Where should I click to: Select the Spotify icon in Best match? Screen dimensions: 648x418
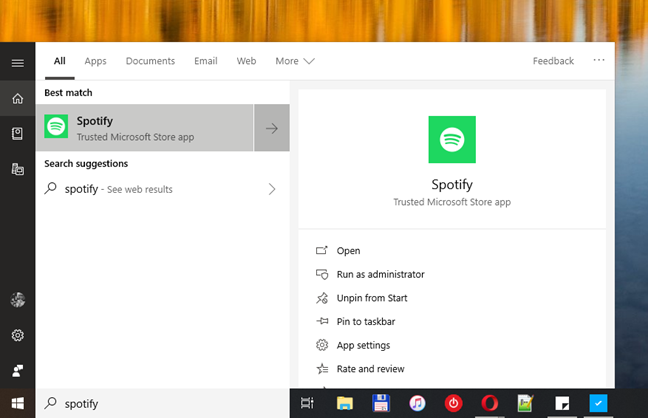[56, 127]
